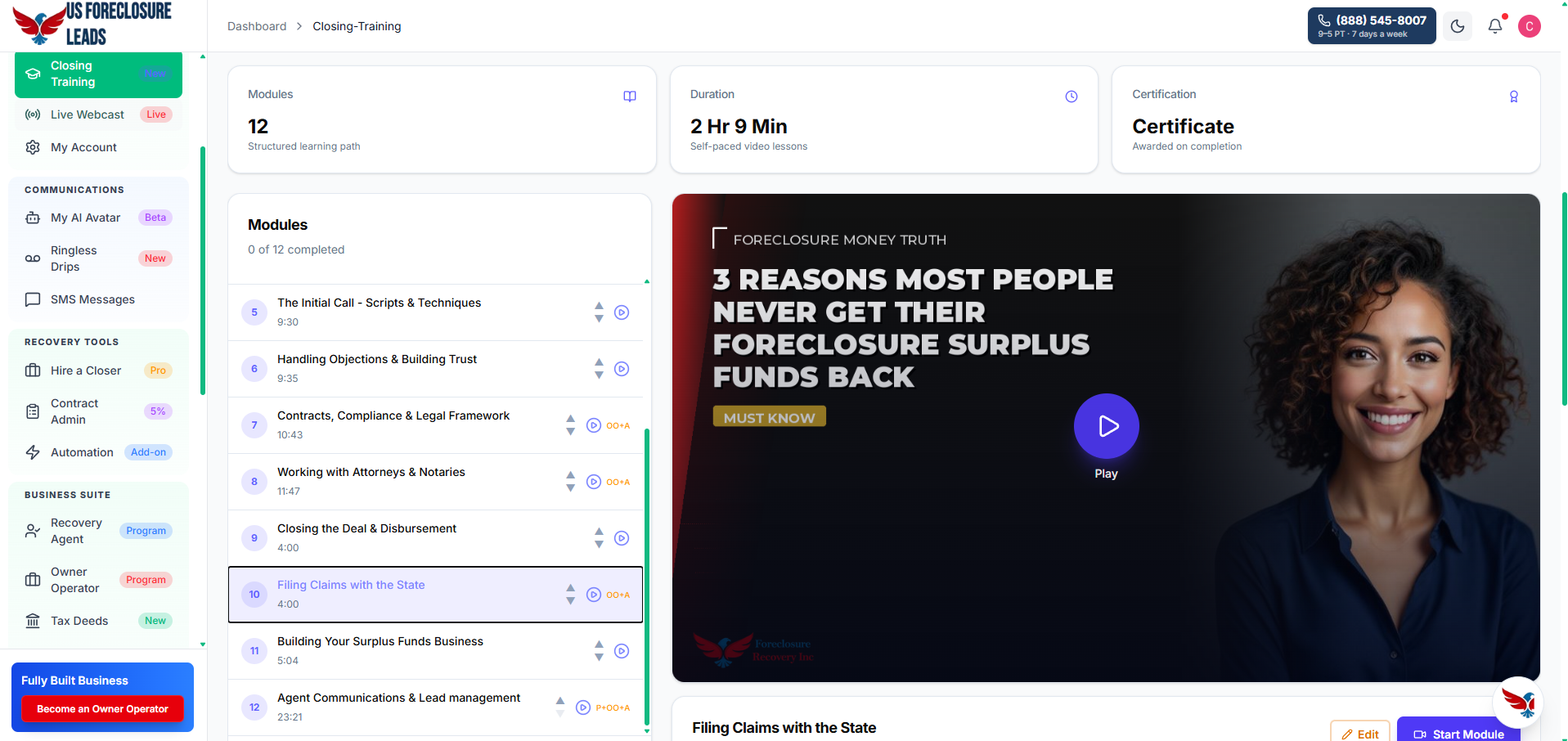The image size is (1568, 741).
Task: Open Ringless Drips
Action: [98, 258]
